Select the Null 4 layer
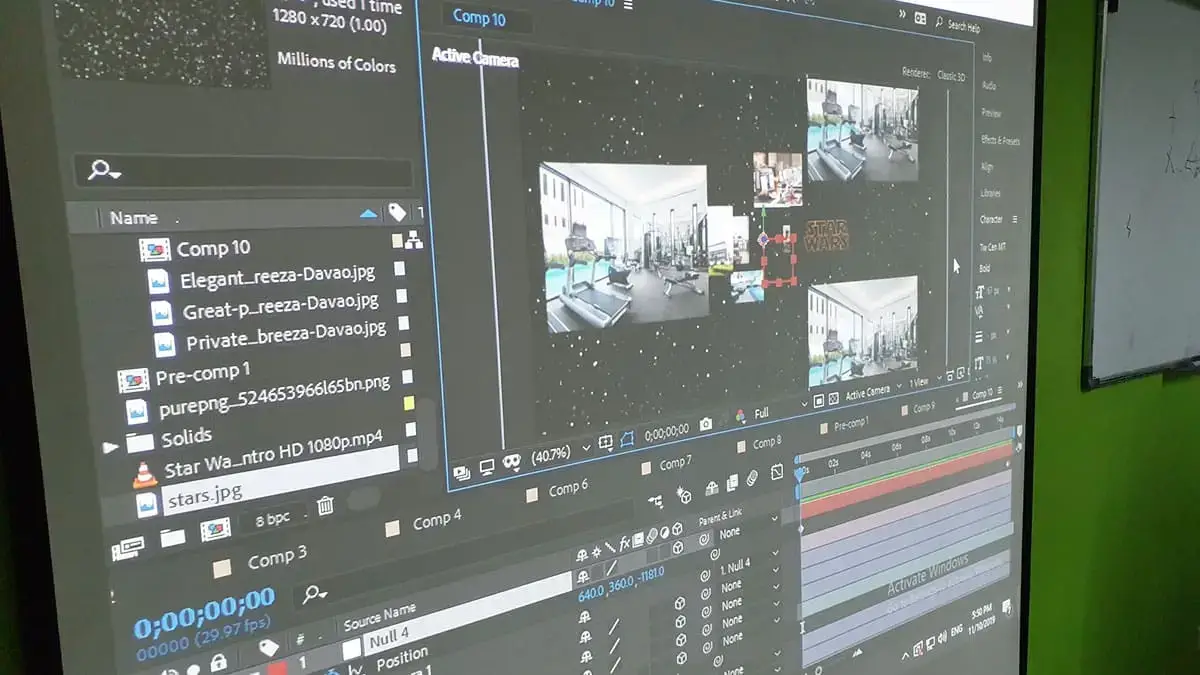This screenshot has height=675, width=1200. (x=389, y=638)
